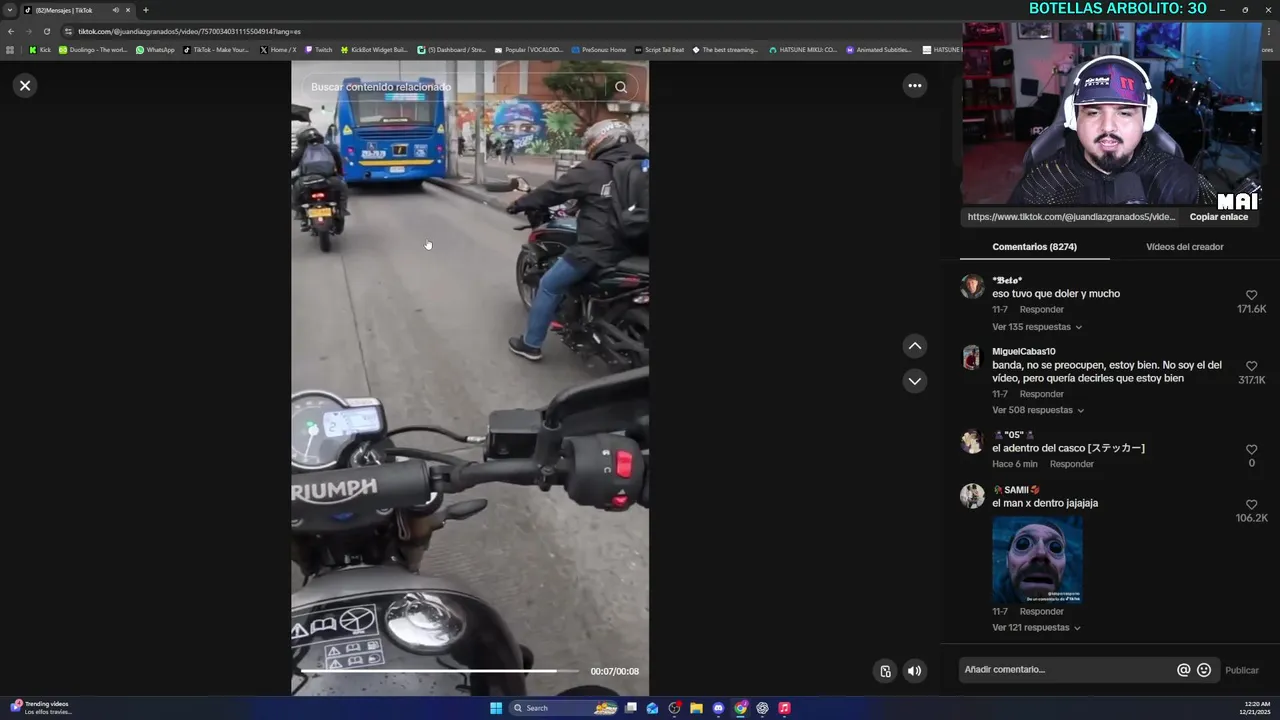This screenshot has height=720, width=1280.
Task: Open the 'TikTok - Make Your...' bookmark
Action: click(216, 50)
